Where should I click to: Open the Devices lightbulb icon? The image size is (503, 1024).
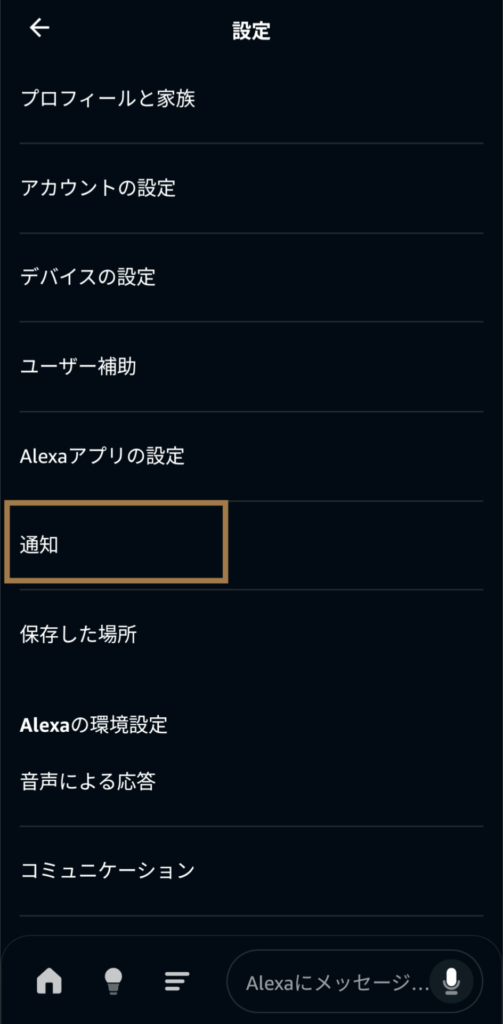114,980
